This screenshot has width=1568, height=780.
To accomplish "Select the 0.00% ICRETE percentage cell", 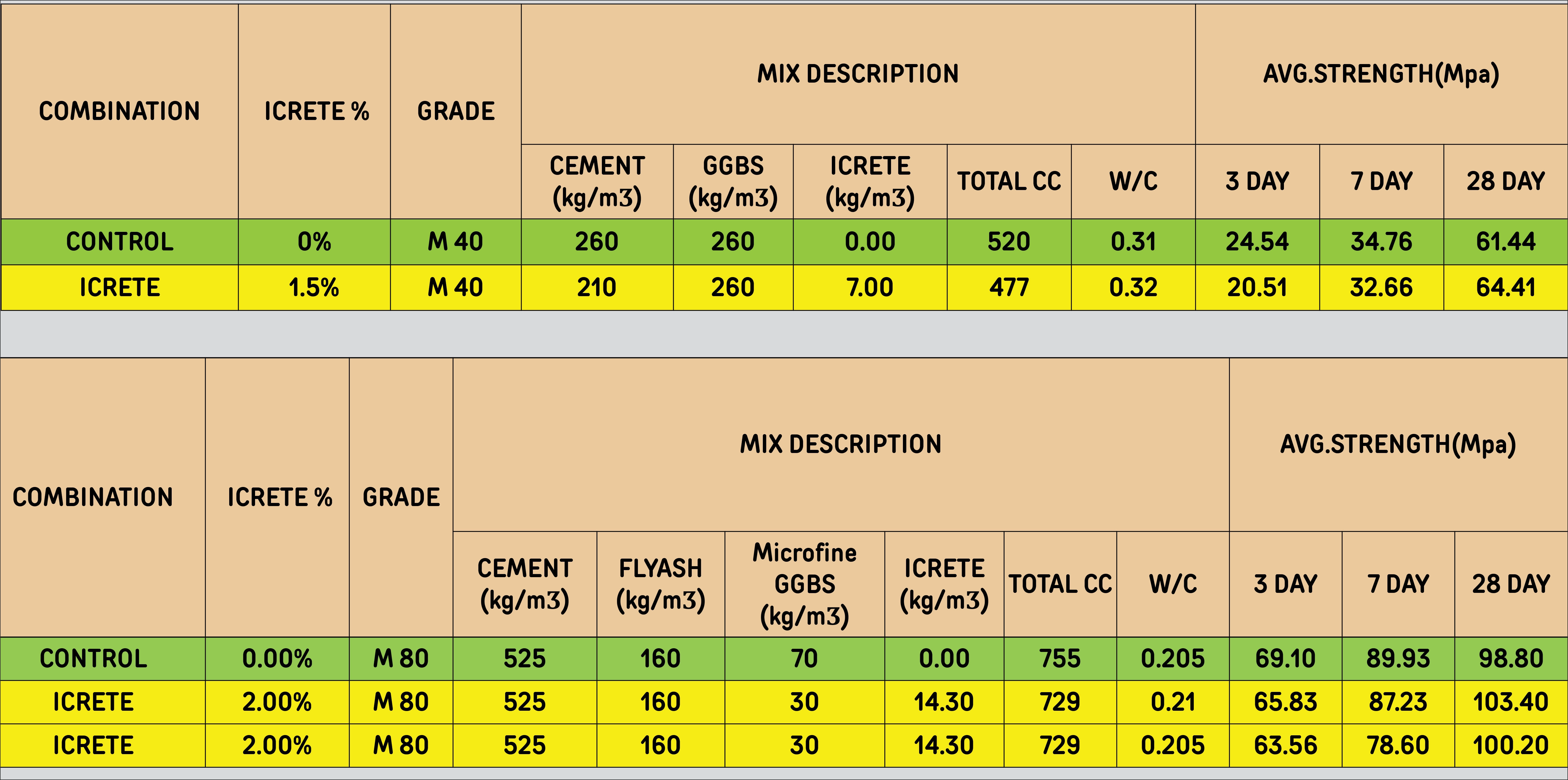I will [277, 659].
